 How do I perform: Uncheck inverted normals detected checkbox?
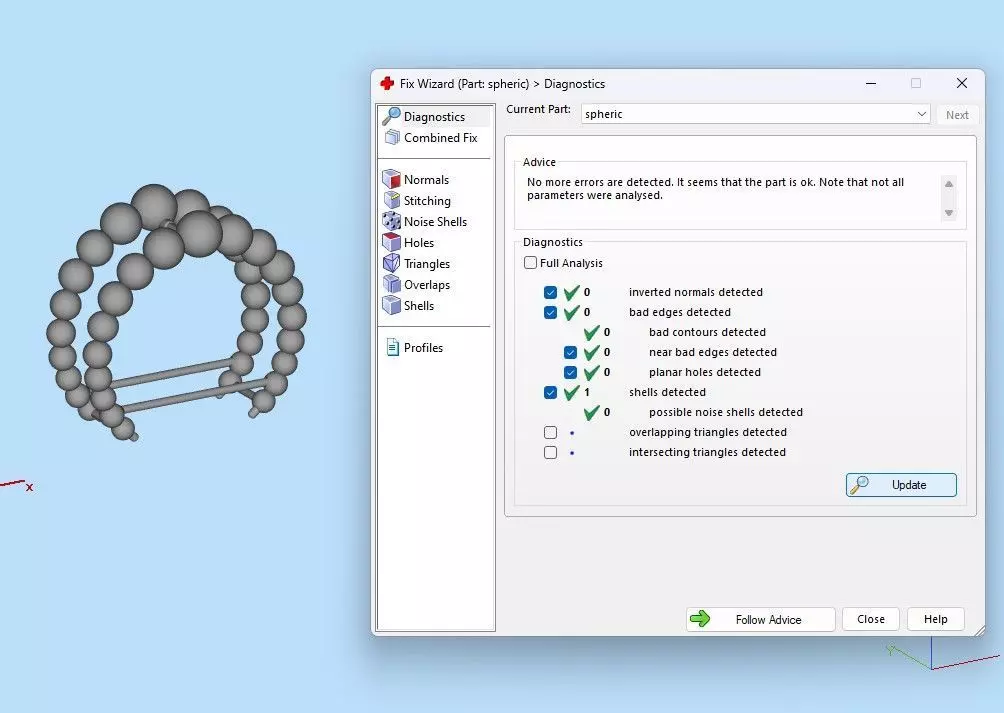pos(550,292)
